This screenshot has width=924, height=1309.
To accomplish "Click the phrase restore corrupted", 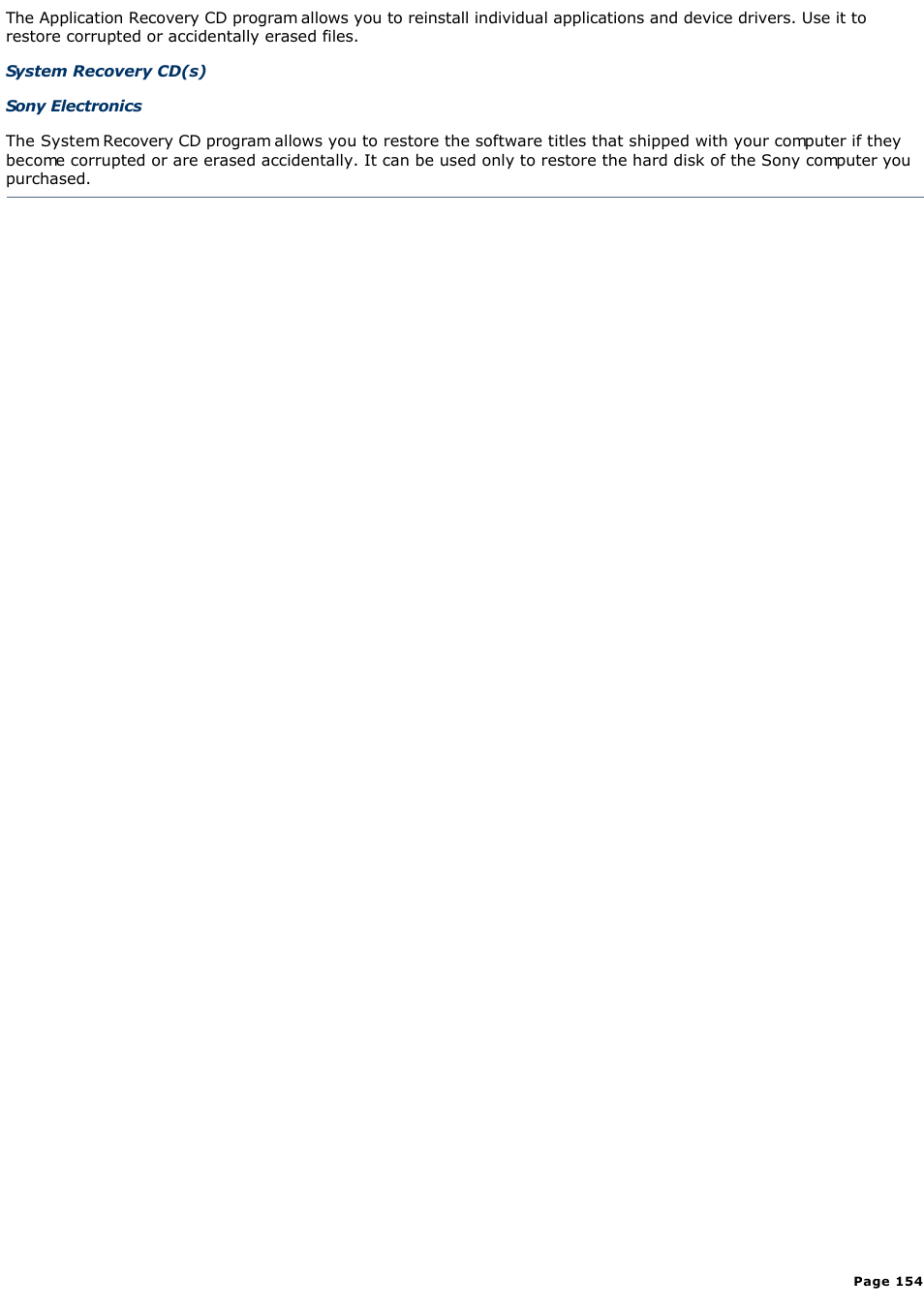I will 74,37.
